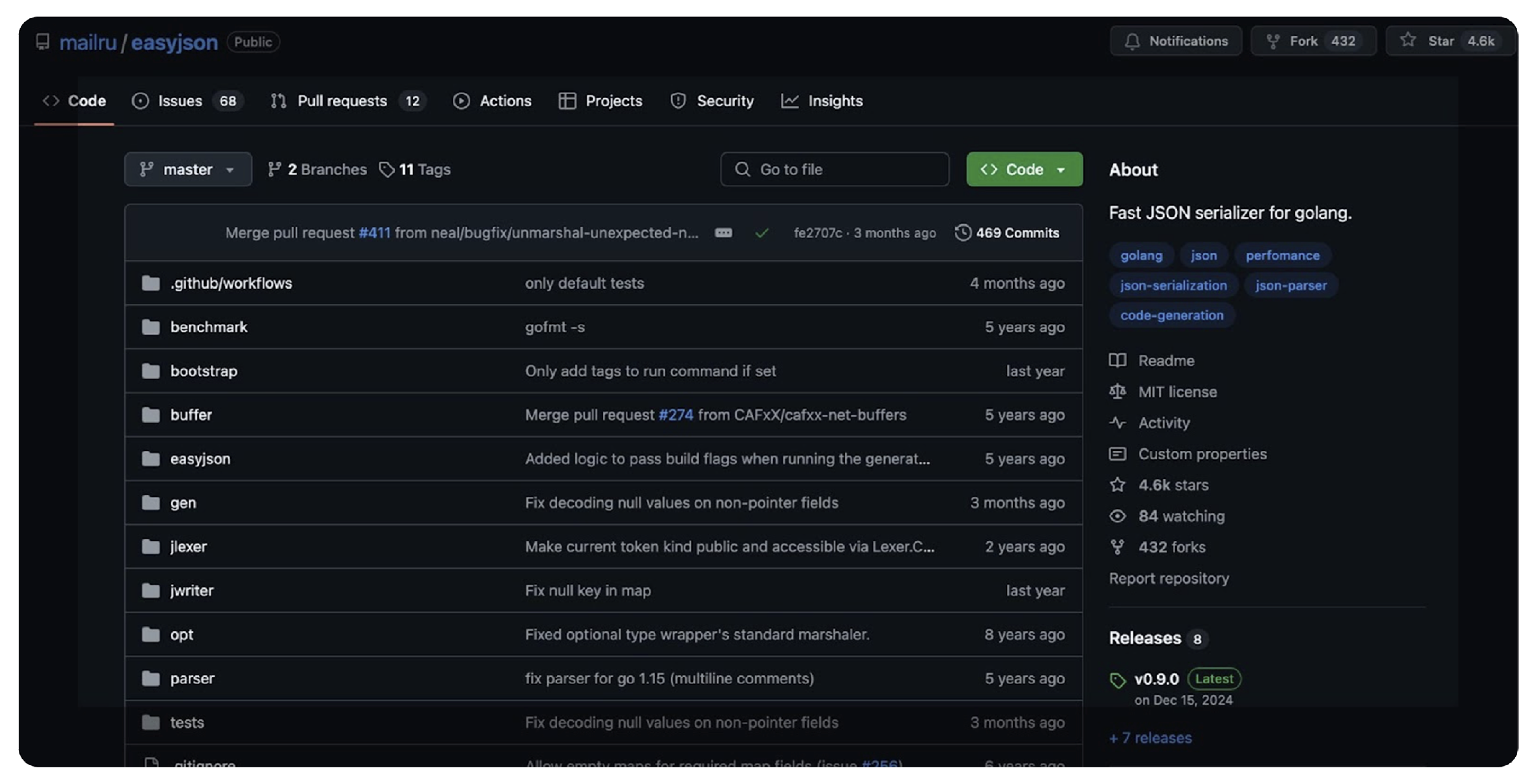This screenshot has height=784, width=1536.
Task: Open the benchmark folder icon
Action: (x=151, y=327)
